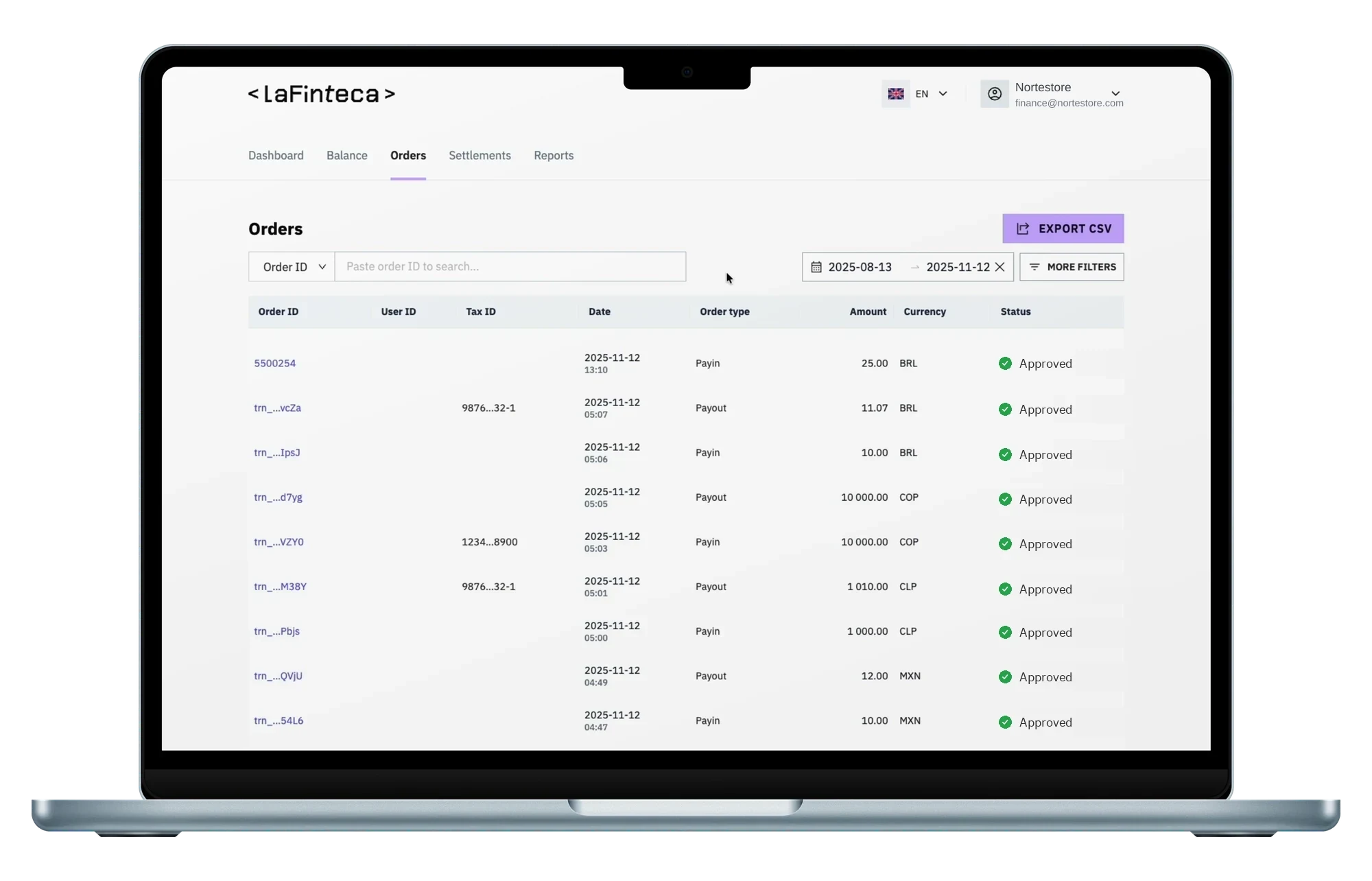1372x881 pixels.
Task: Open the Settlements tab
Action: [x=480, y=156]
